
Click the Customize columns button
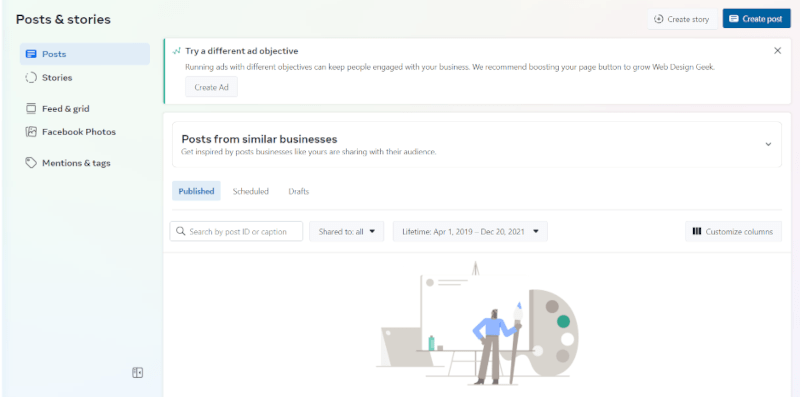[x=733, y=231]
